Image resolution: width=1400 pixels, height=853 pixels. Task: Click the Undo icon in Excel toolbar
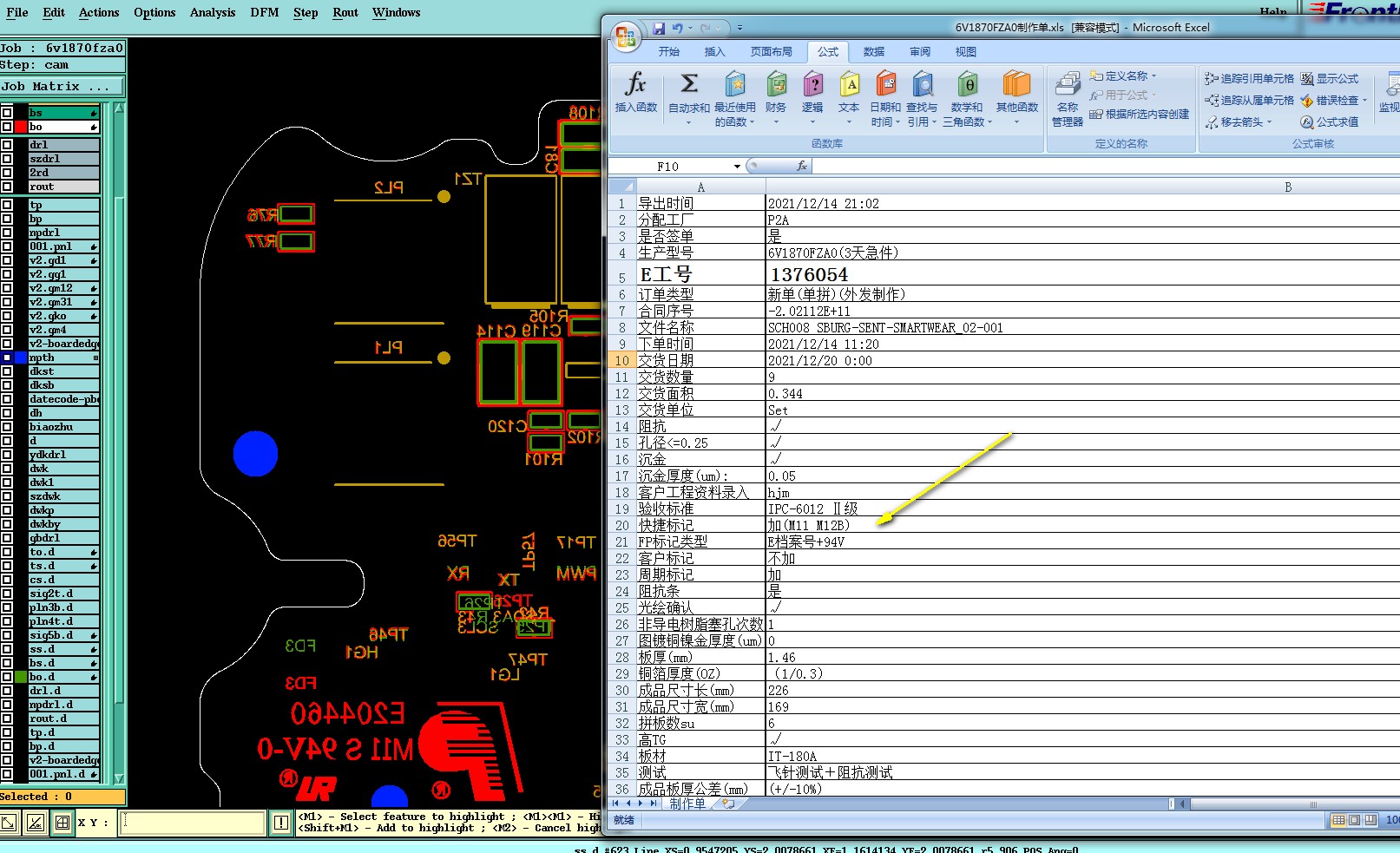pos(678,28)
